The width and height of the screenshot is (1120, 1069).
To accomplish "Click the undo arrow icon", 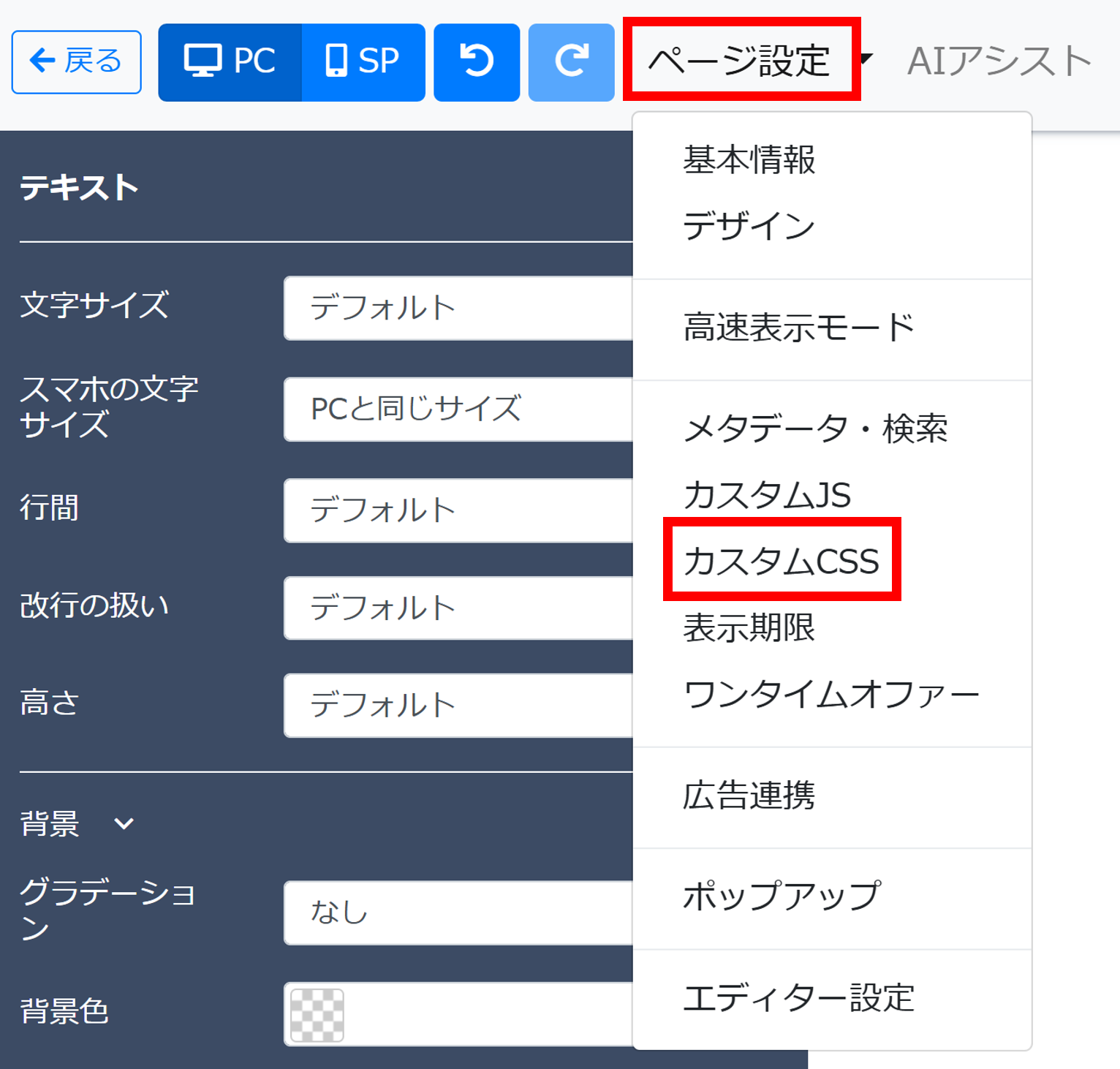I will click(476, 61).
